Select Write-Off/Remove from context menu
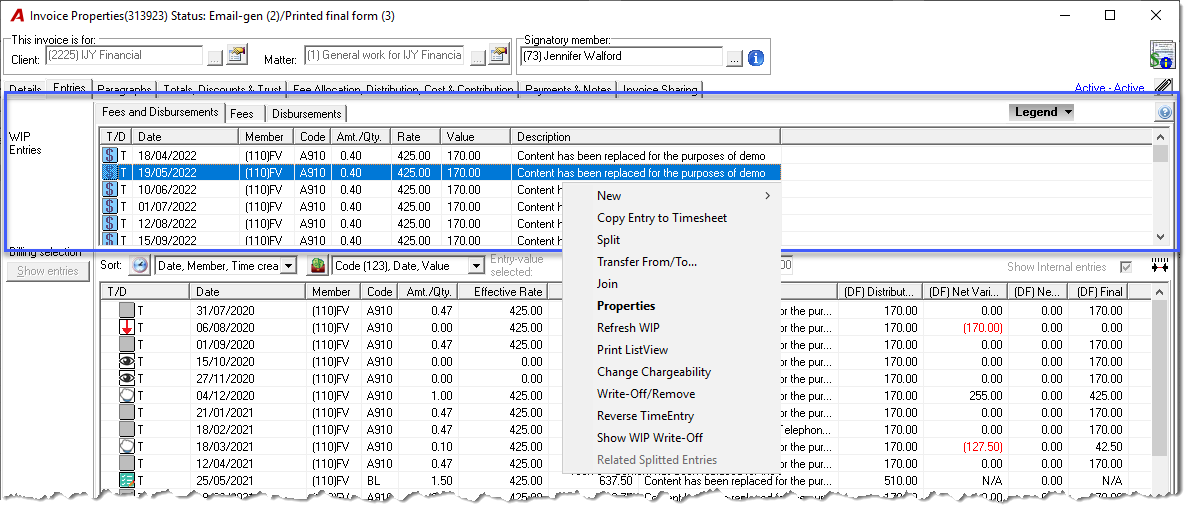Viewport: 1187px width, 511px height. pyautogui.click(x=671, y=393)
